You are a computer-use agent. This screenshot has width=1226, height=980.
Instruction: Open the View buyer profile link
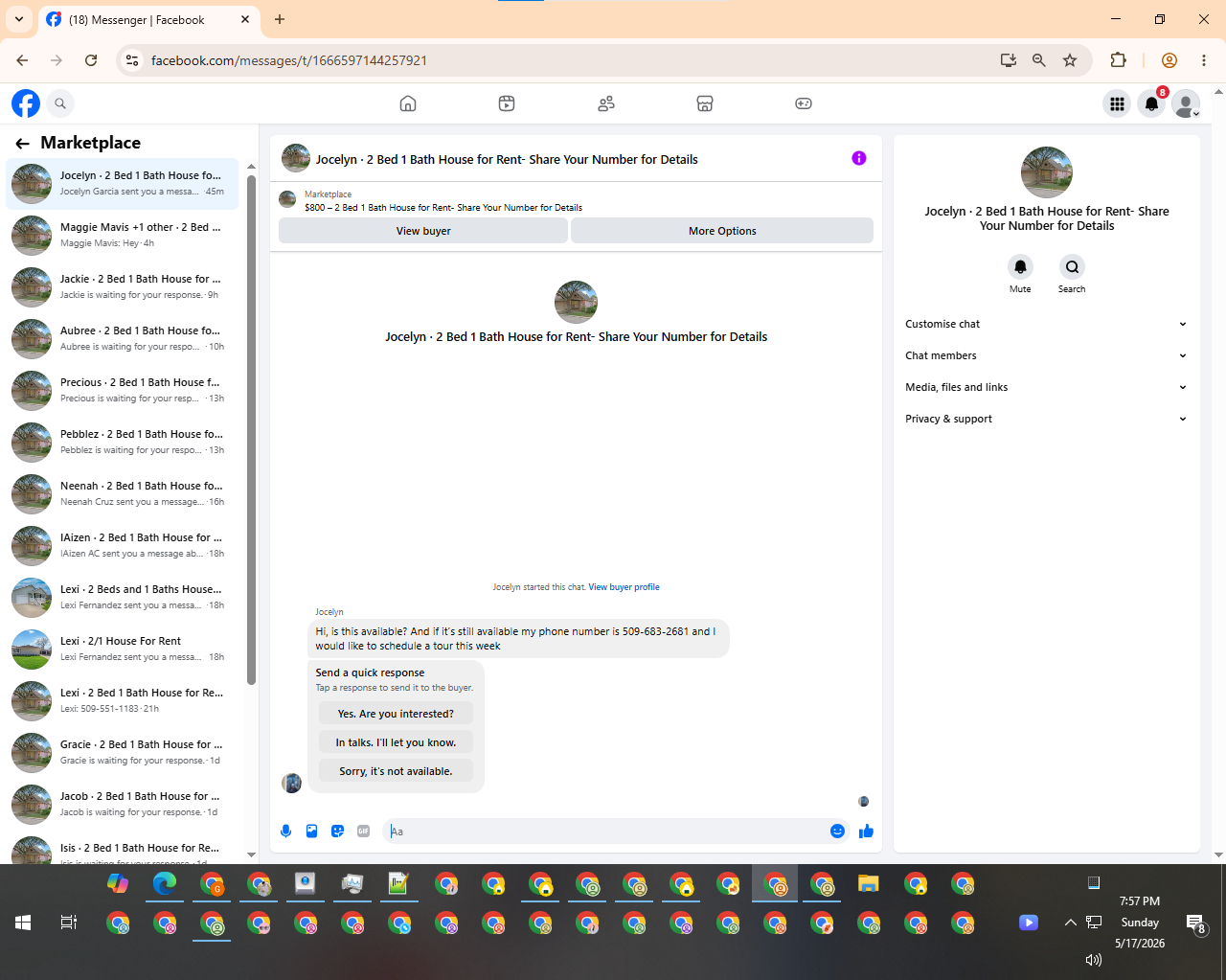pyautogui.click(x=624, y=587)
